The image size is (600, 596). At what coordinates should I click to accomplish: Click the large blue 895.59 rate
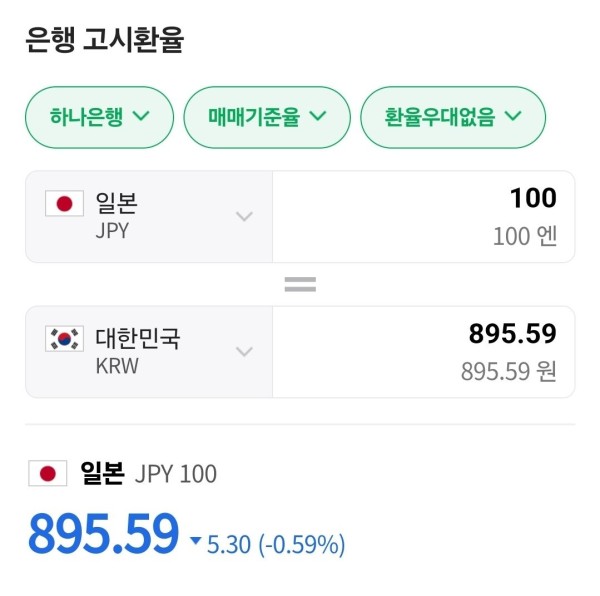(x=103, y=533)
